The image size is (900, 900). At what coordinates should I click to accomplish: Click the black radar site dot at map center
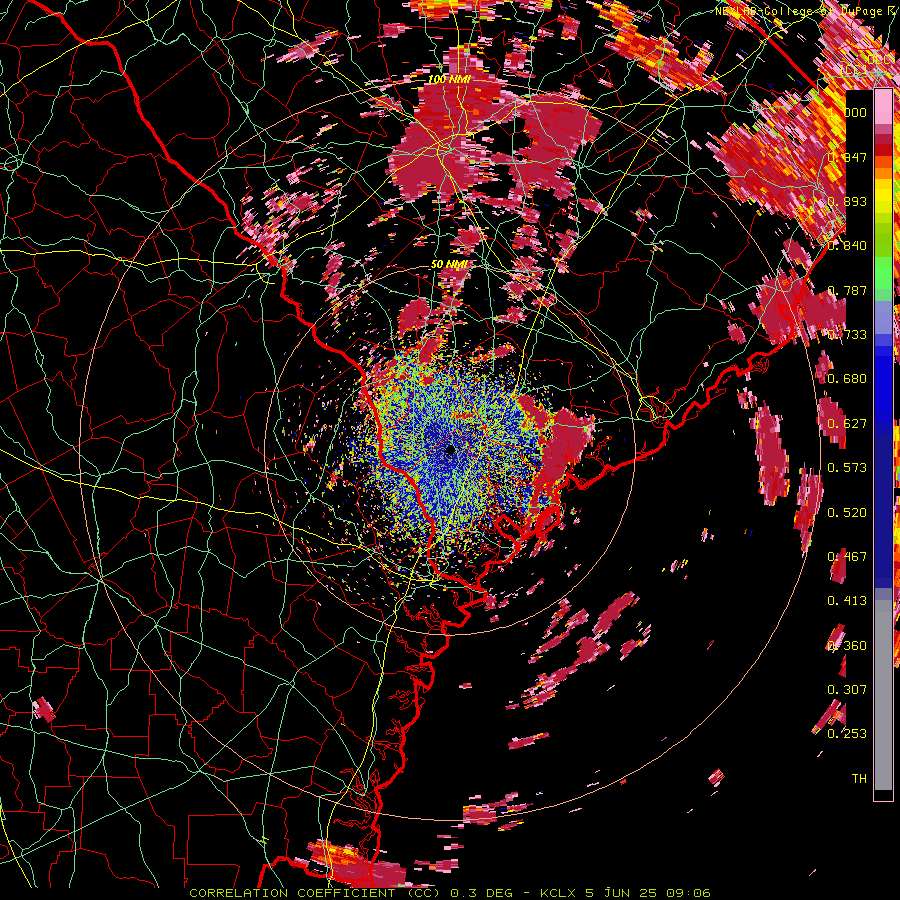pos(450,449)
